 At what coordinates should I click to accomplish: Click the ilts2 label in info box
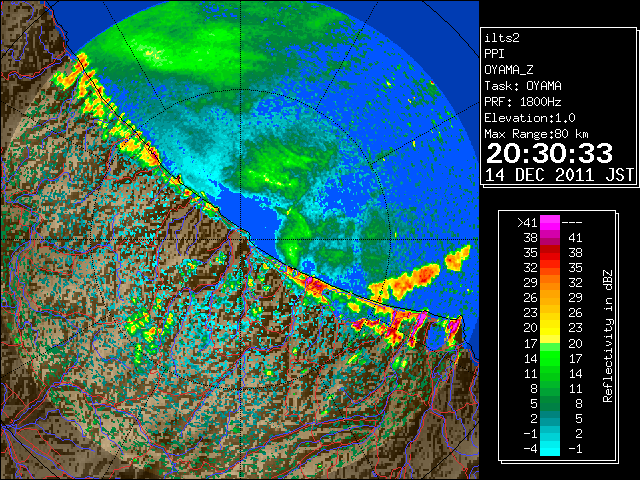coord(502,38)
